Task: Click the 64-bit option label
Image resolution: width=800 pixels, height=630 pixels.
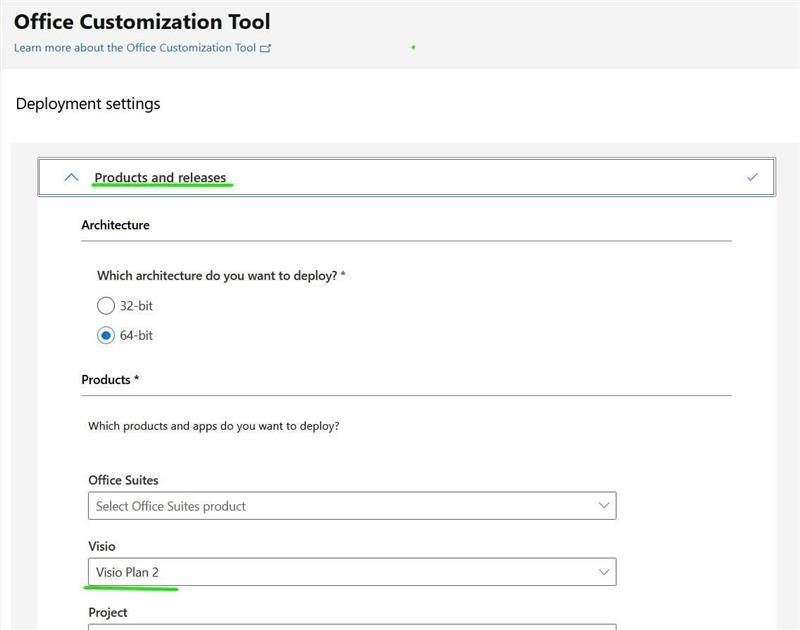Action: [x=136, y=335]
